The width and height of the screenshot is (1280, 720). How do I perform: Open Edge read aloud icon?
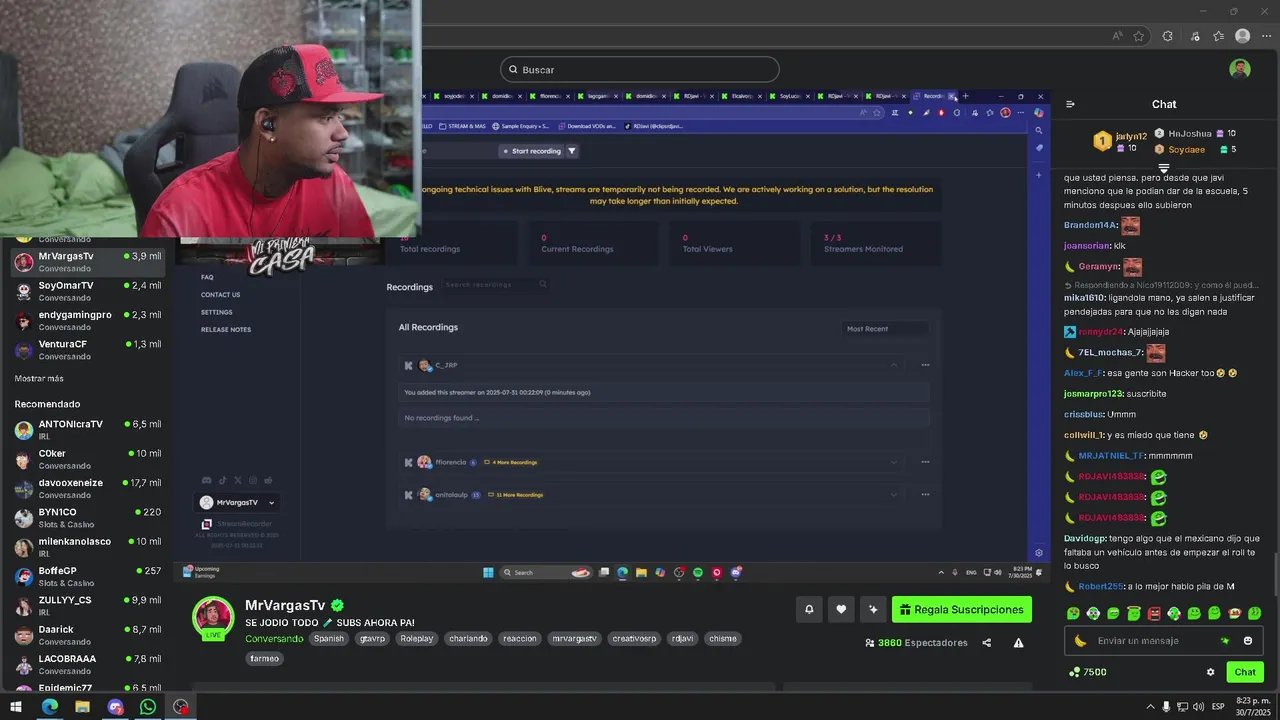[1117, 36]
